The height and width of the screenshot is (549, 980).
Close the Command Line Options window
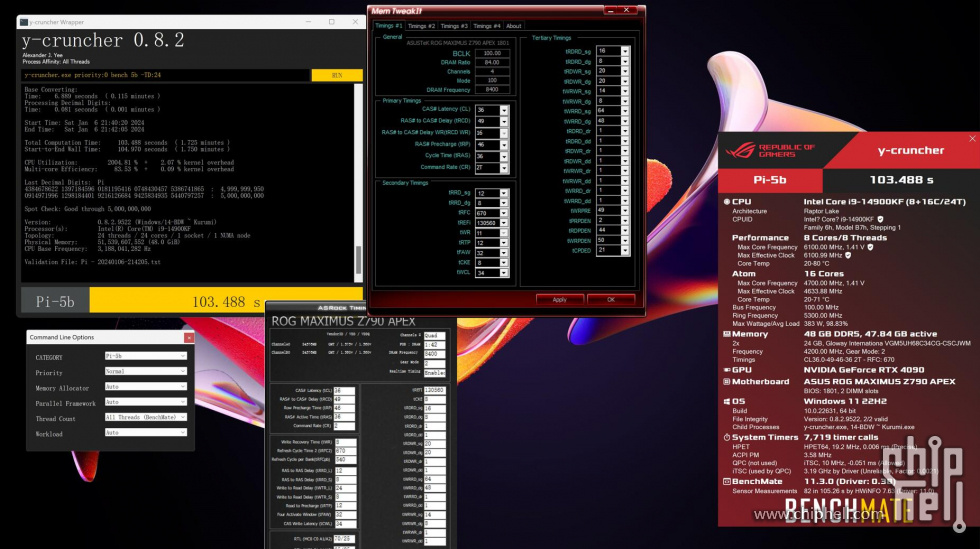pos(188,338)
